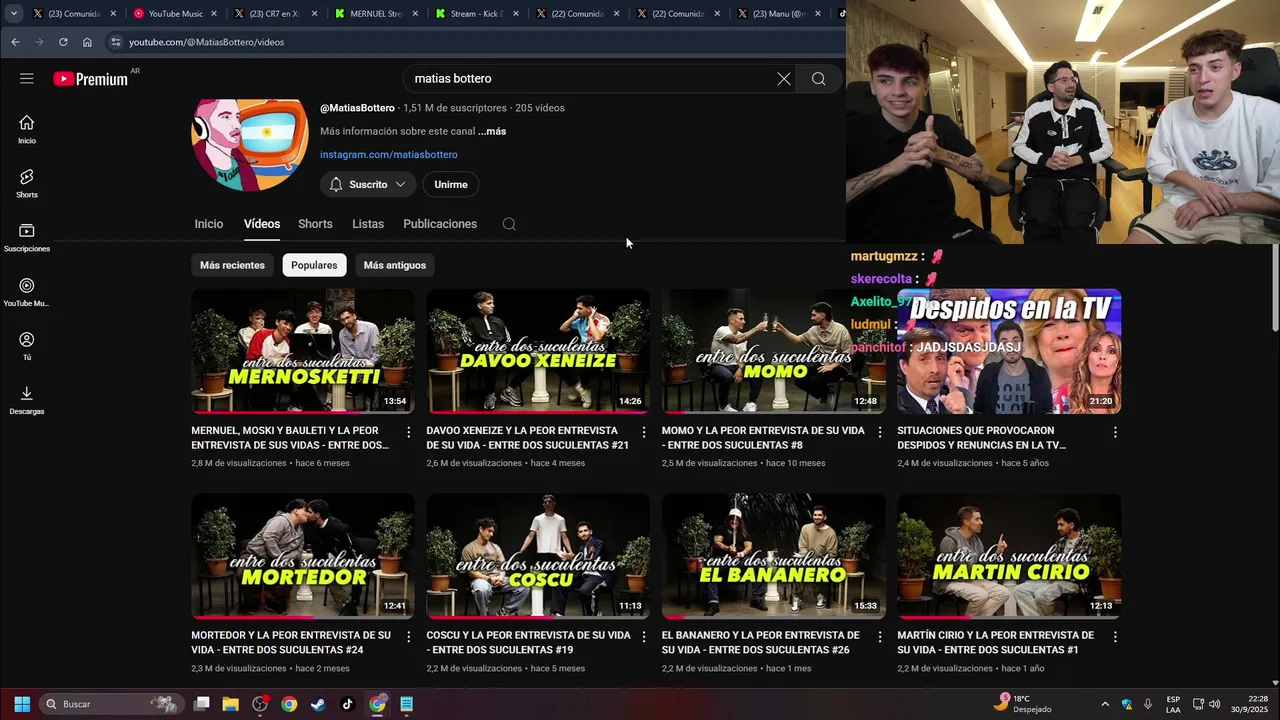The image size is (1280, 720).
Task: Open the Listas channel tab
Action: 368,224
